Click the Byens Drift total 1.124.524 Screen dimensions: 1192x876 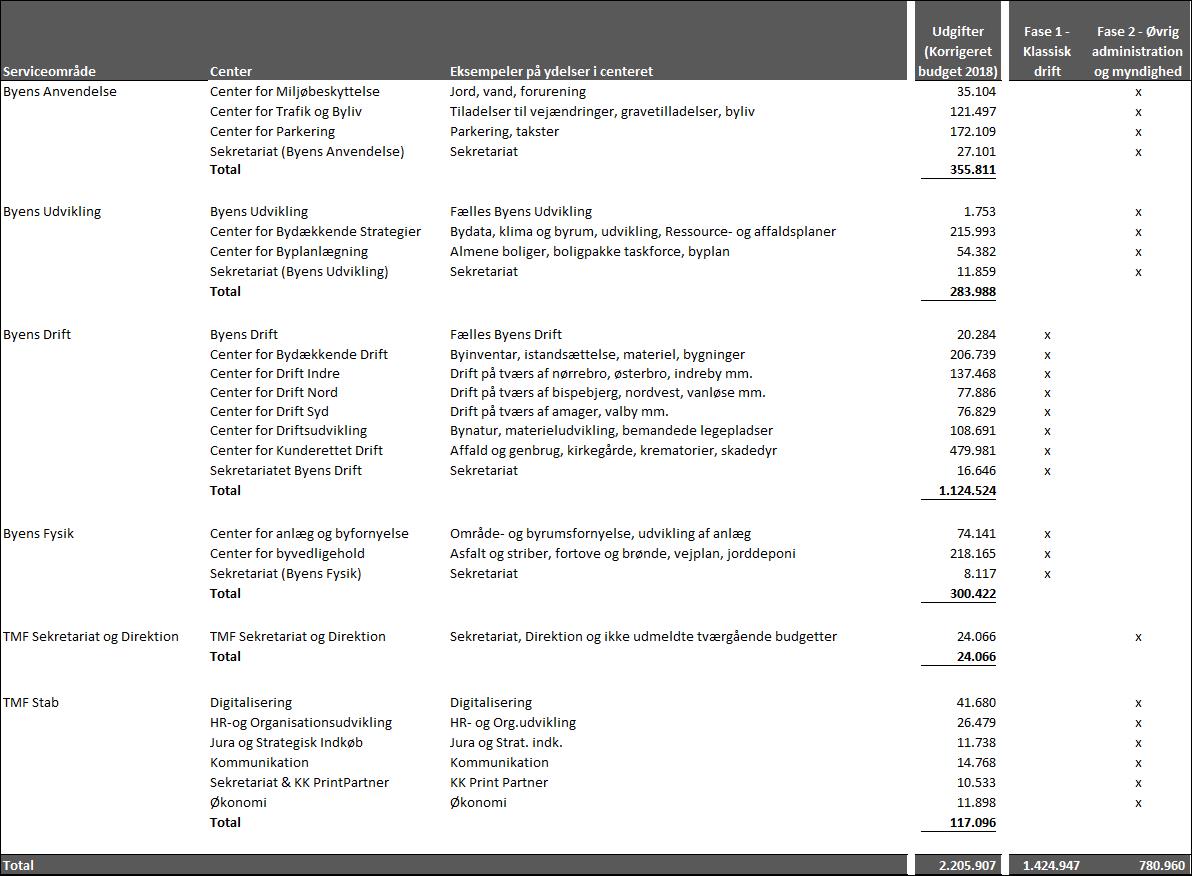click(967, 490)
